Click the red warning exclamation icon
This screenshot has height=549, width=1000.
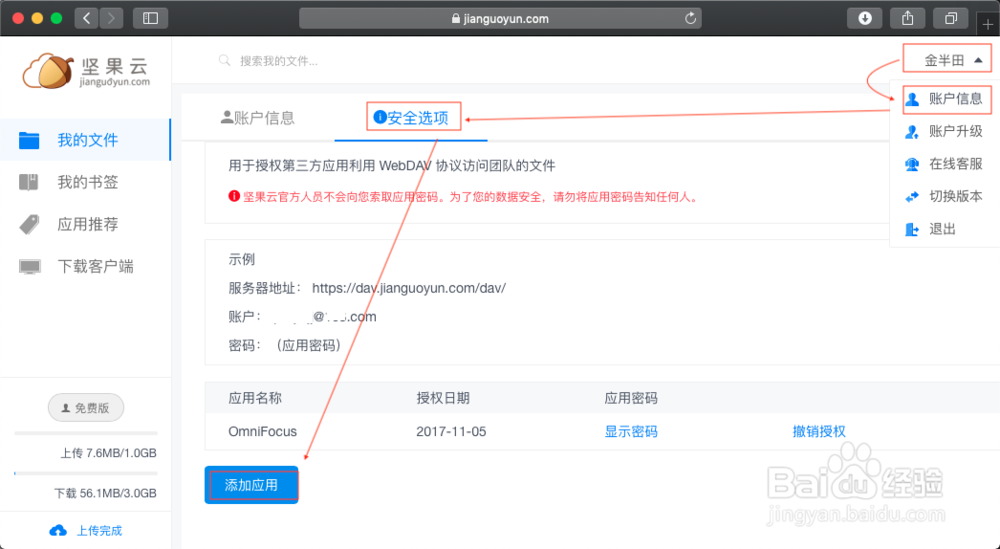(x=234, y=196)
